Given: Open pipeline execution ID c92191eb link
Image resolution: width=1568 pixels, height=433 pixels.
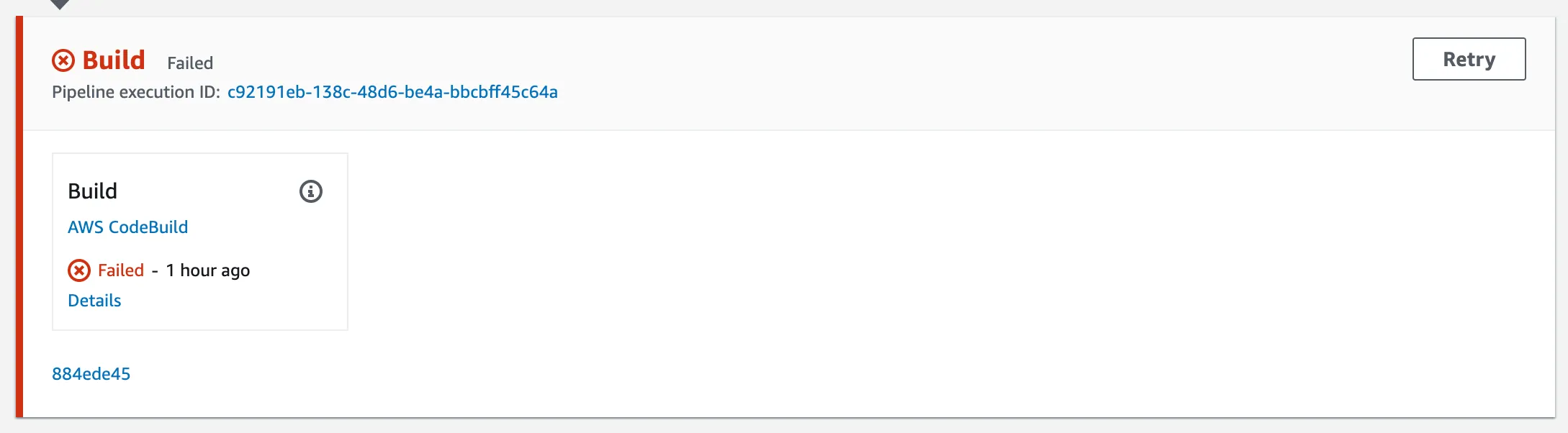Looking at the screenshot, I should [x=392, y=92].
